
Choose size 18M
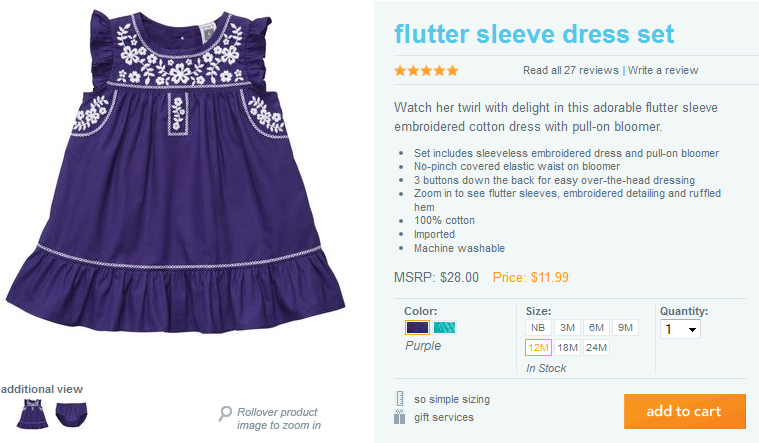(x=568, y=347)
